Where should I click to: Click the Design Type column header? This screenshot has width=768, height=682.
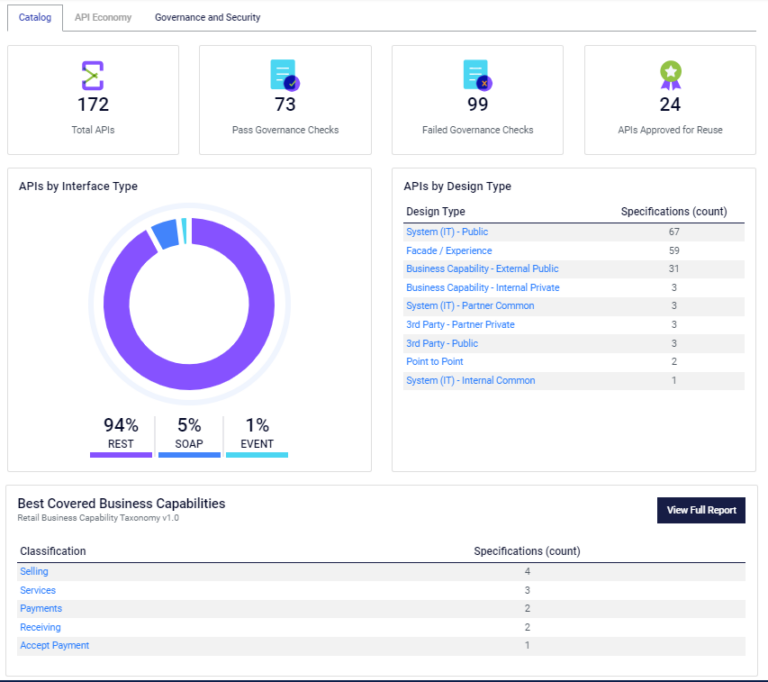click(435, 212)
